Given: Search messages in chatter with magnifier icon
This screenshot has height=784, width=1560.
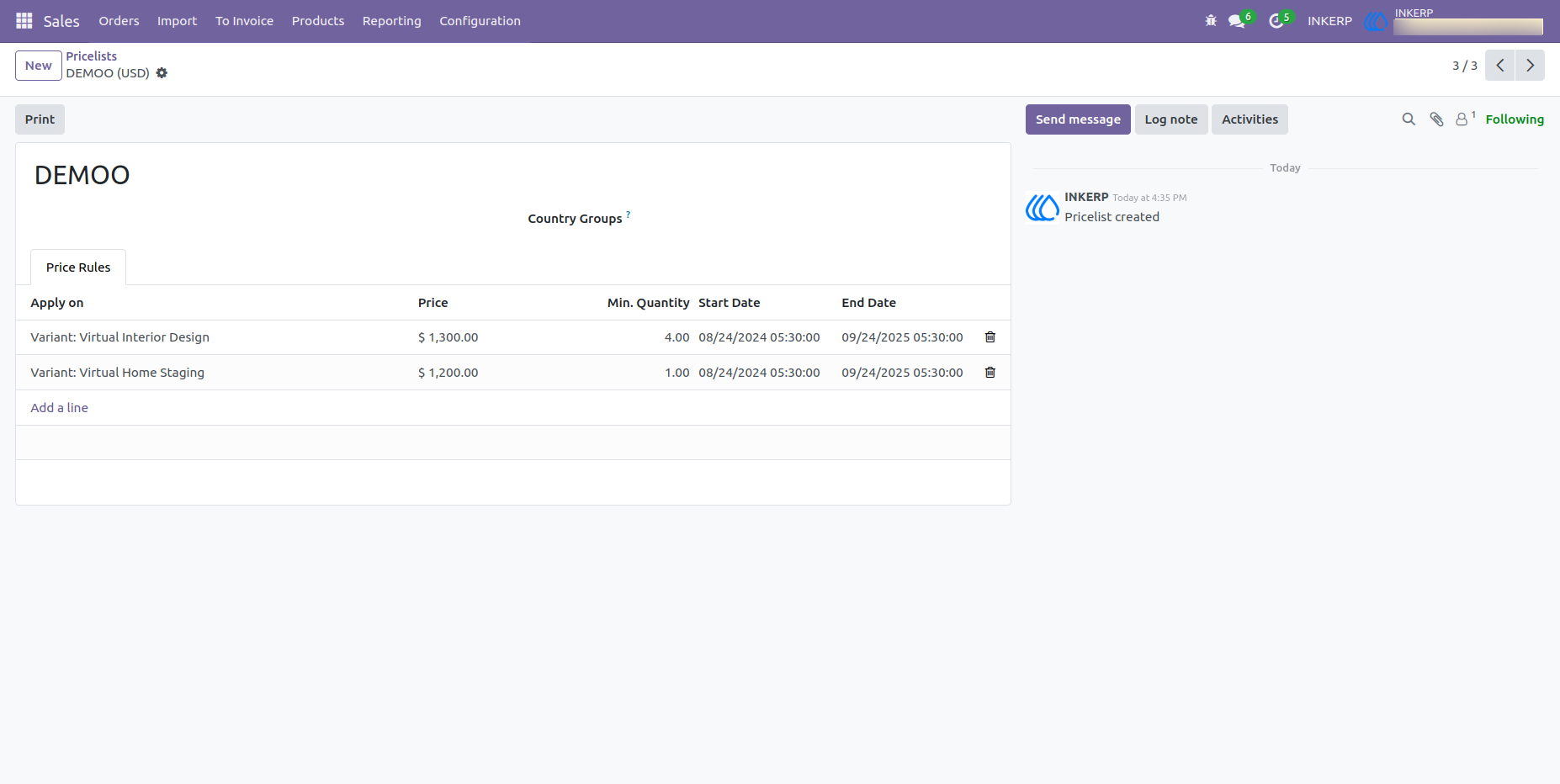Looking at the screenshot, I should pos(1409,119).
